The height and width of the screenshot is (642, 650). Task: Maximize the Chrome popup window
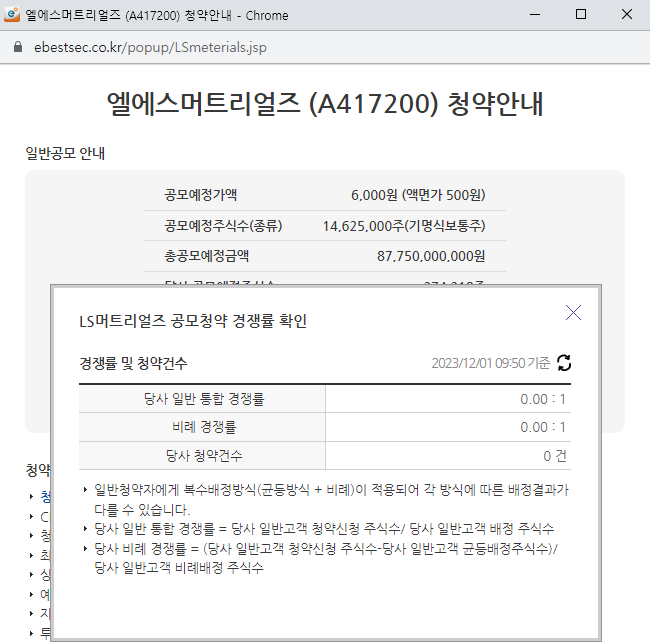click(x=581, y=15)
